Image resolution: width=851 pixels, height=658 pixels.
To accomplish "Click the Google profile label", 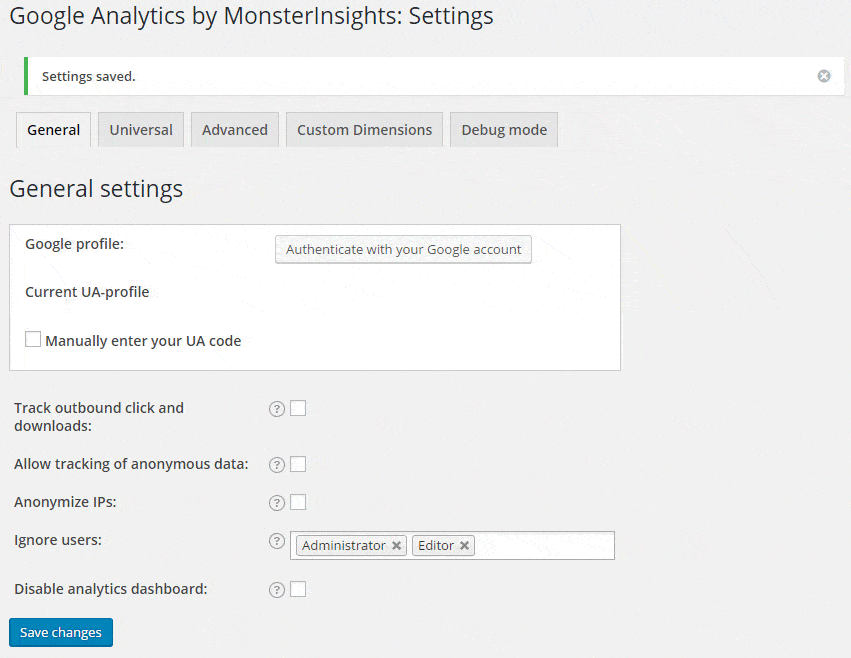I will [x=74, y=244].
